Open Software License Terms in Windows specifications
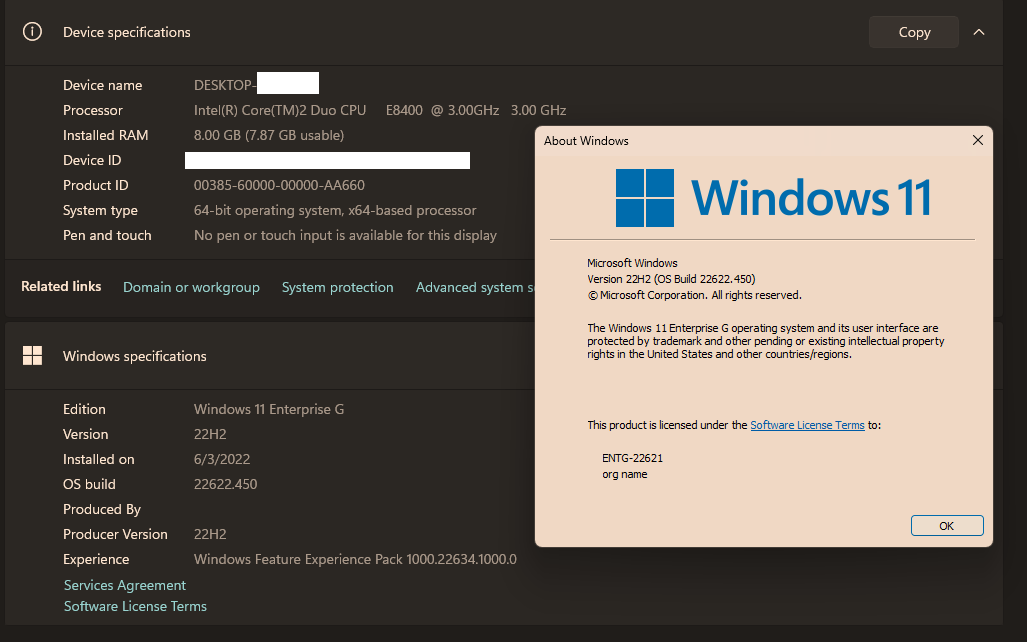1027x642 pixels. click(135, 606)
